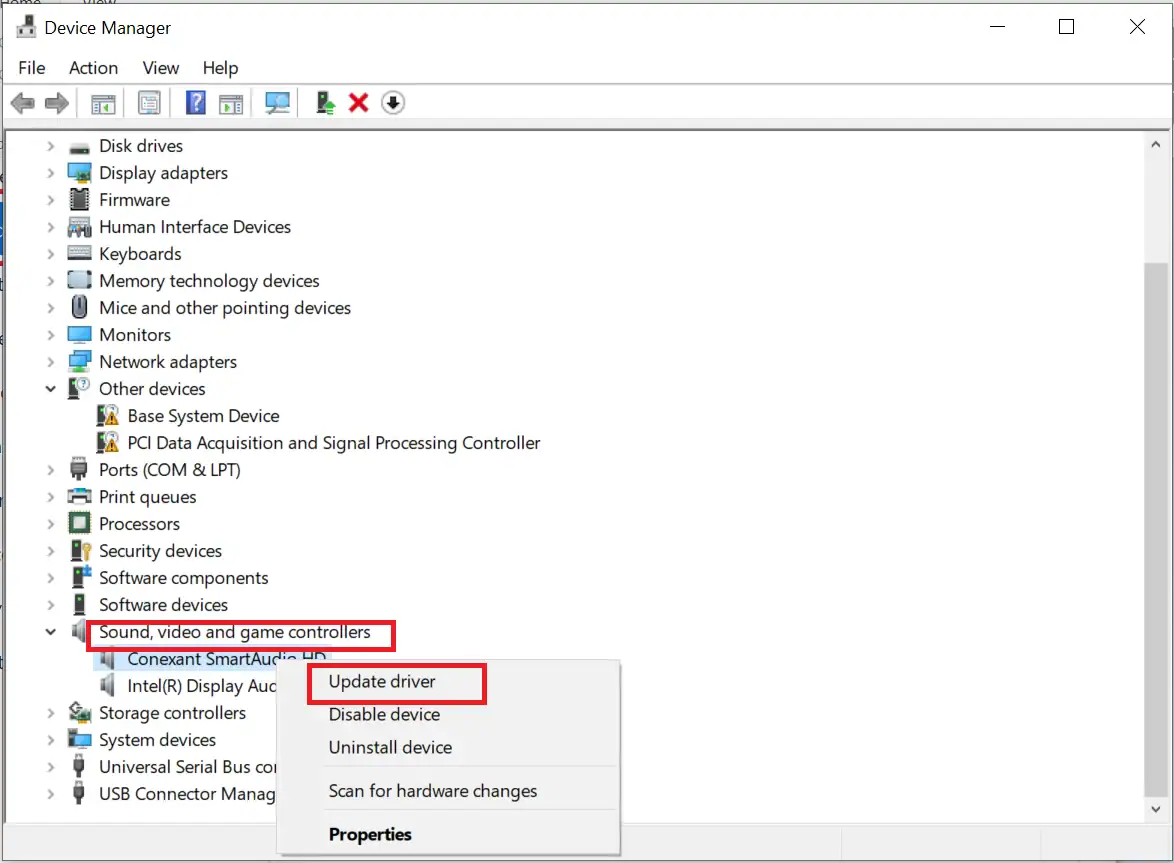Click the Update device driver toolbar icon
This screenshot has width=1174, height=863.
click(x=325, y=103)
